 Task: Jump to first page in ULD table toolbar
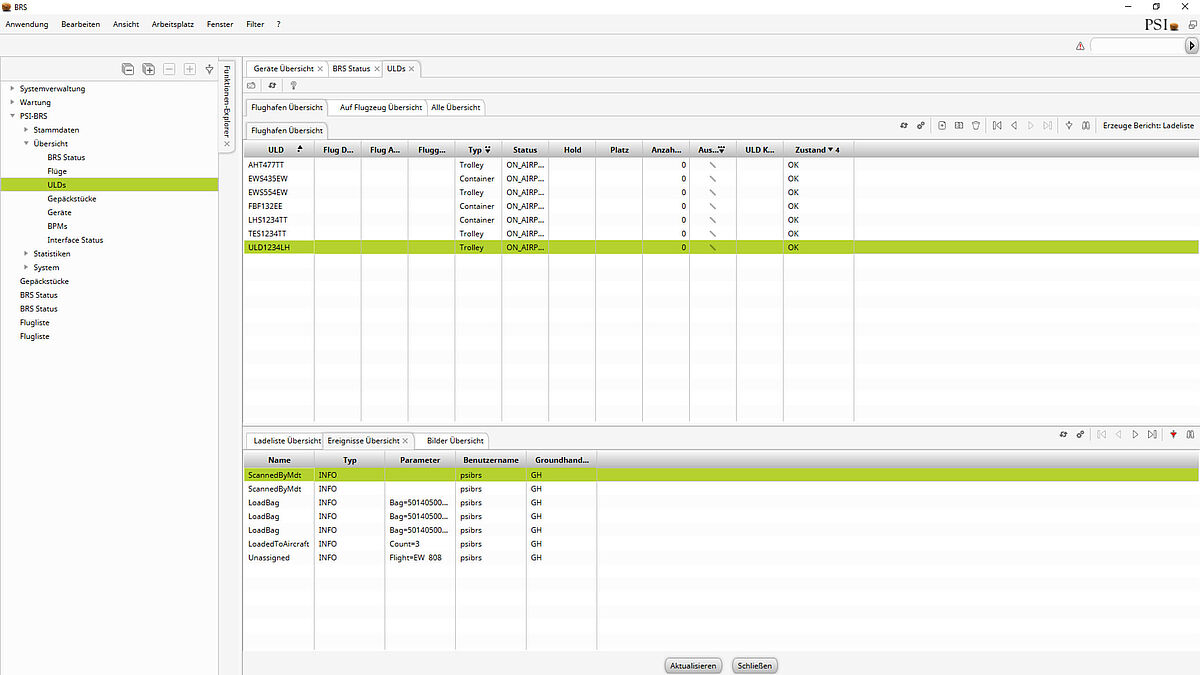click(997, 125)
